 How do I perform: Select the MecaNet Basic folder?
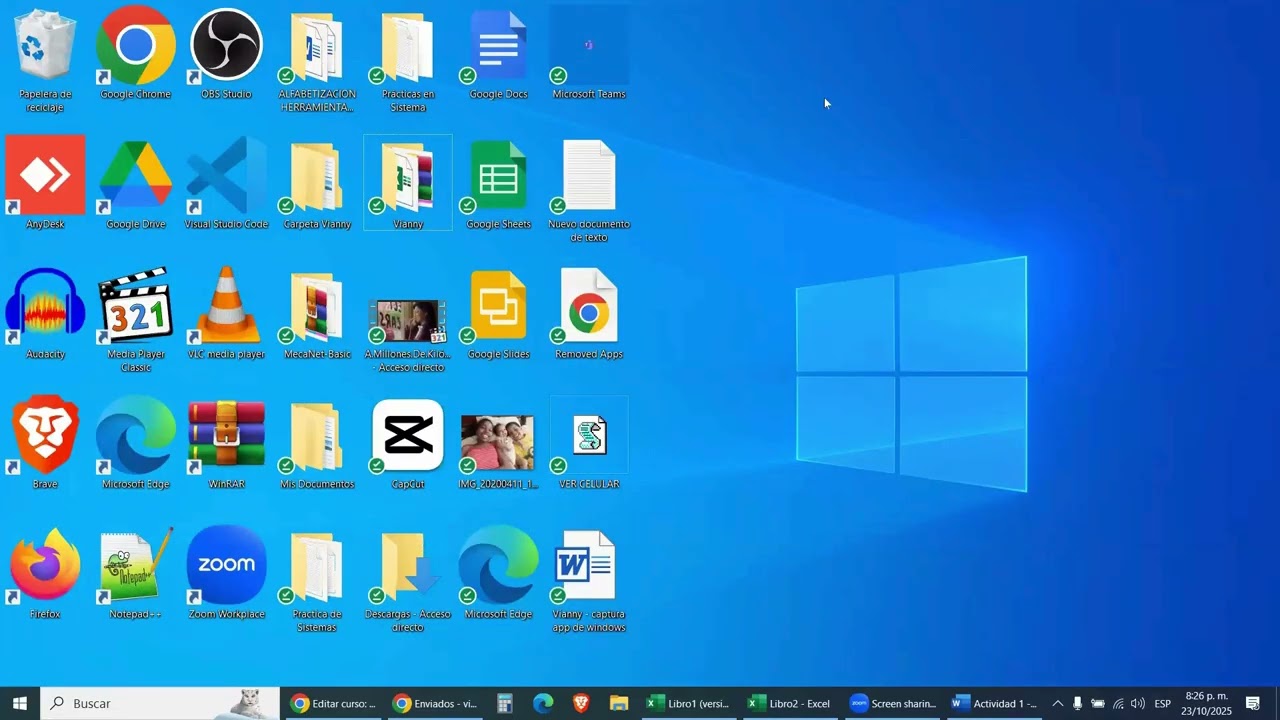(x=317, y=314)
